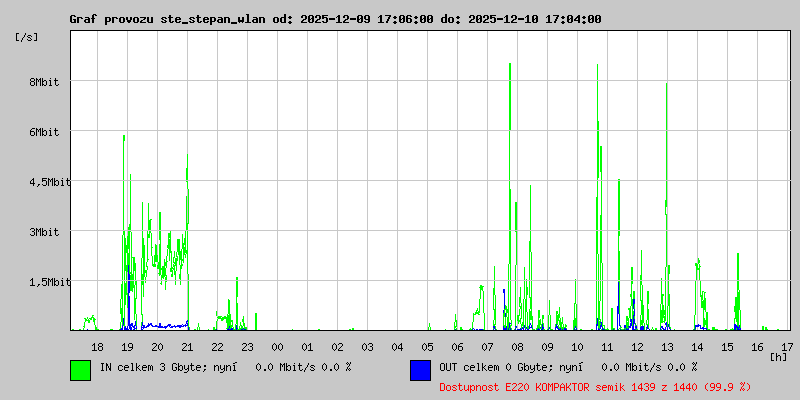Click hour label 09 on time axis
The image size is (800, 400).
tap(547, 347)
